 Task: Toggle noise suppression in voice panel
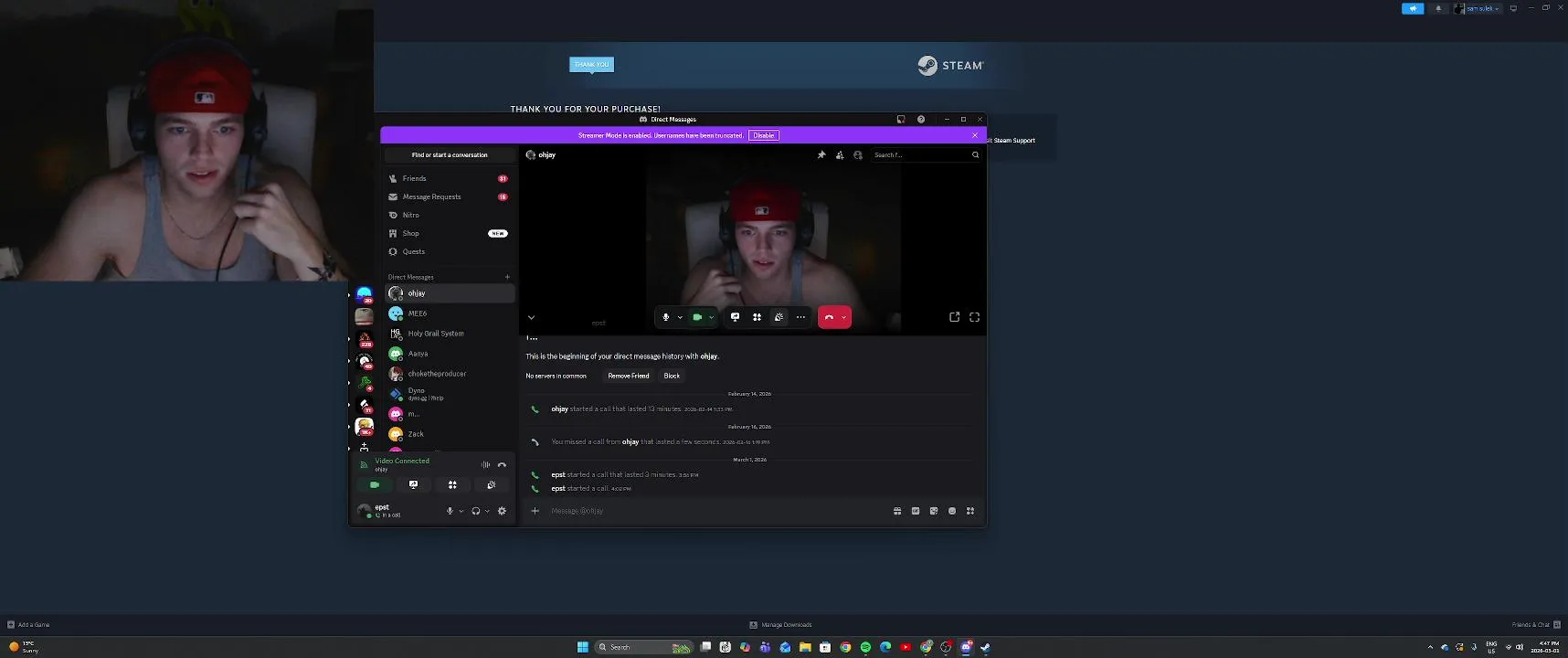[485, 464]
